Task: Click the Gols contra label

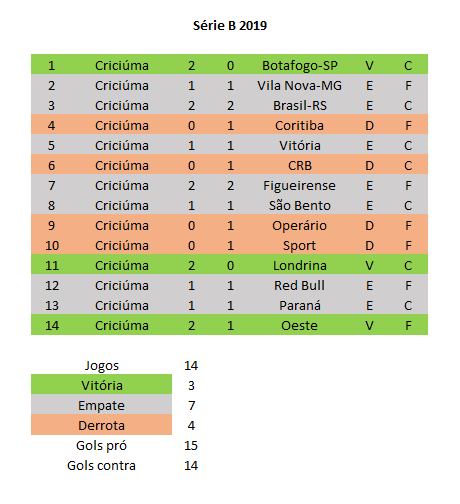Action: (101, 466)
